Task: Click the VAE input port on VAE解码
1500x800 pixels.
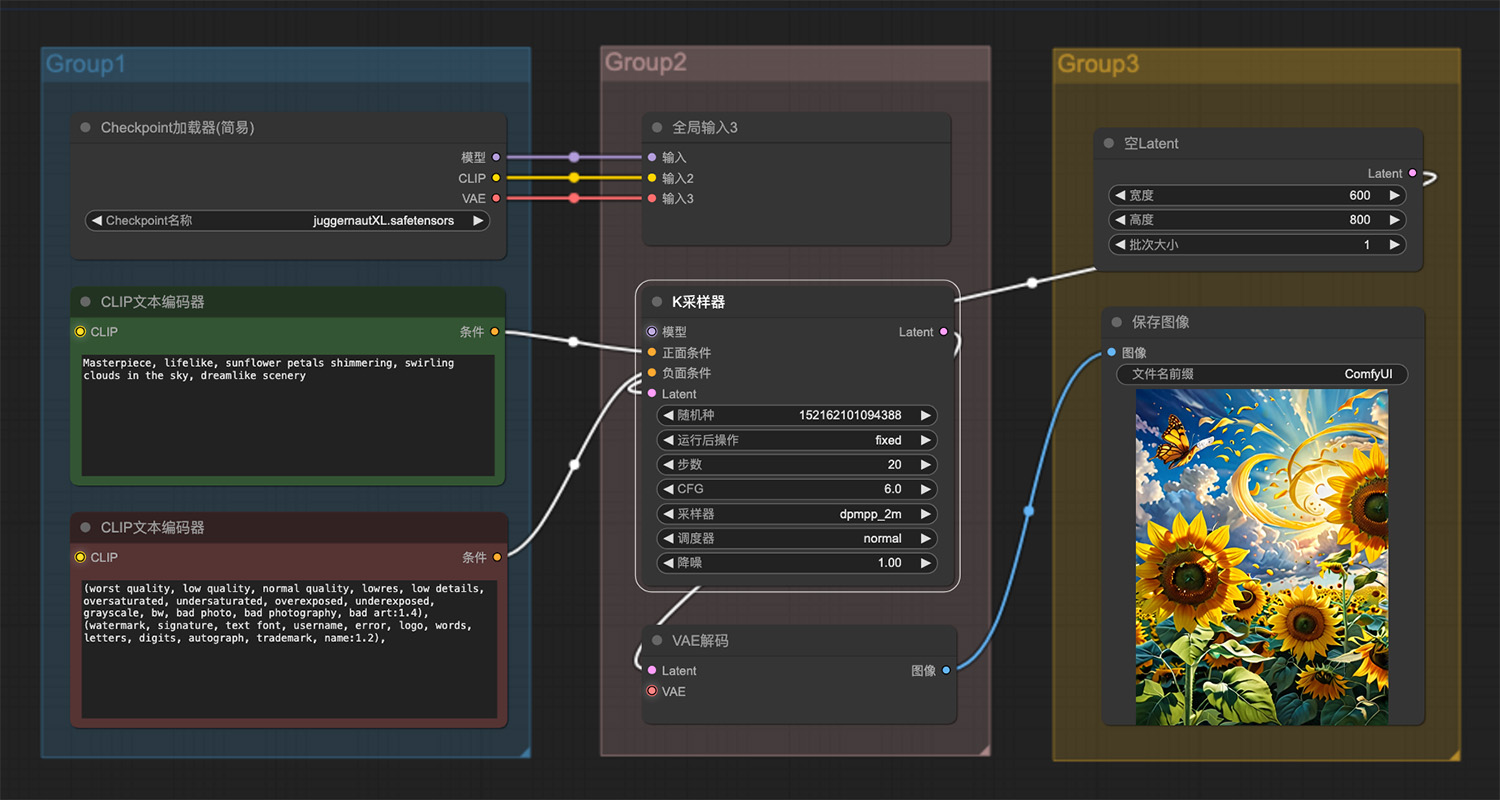Action: [652, 691]
